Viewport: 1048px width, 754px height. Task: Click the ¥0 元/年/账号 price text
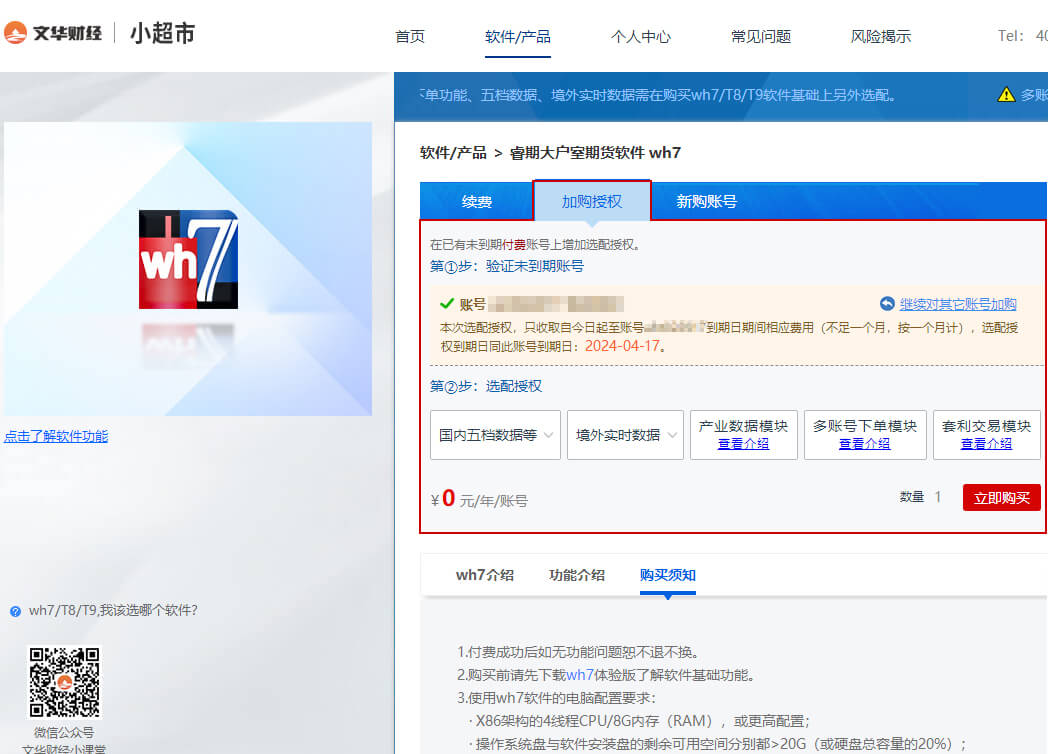pos(479,499)
